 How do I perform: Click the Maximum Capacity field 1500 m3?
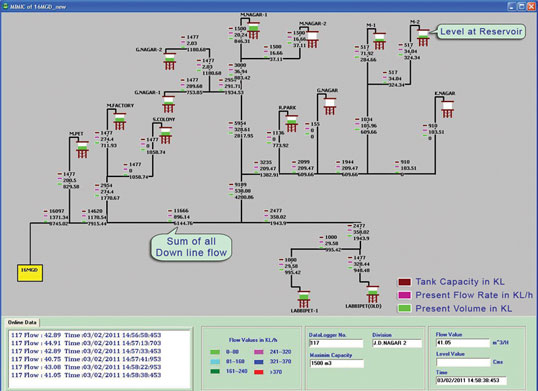tap(337, 363)
